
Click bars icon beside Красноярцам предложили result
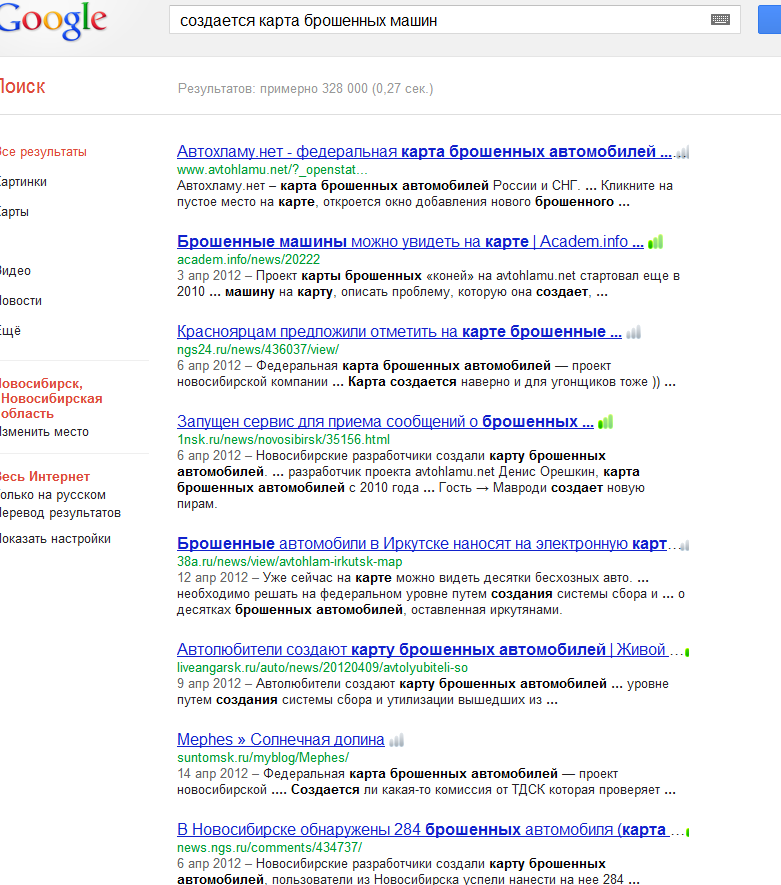tap(634, 332)
